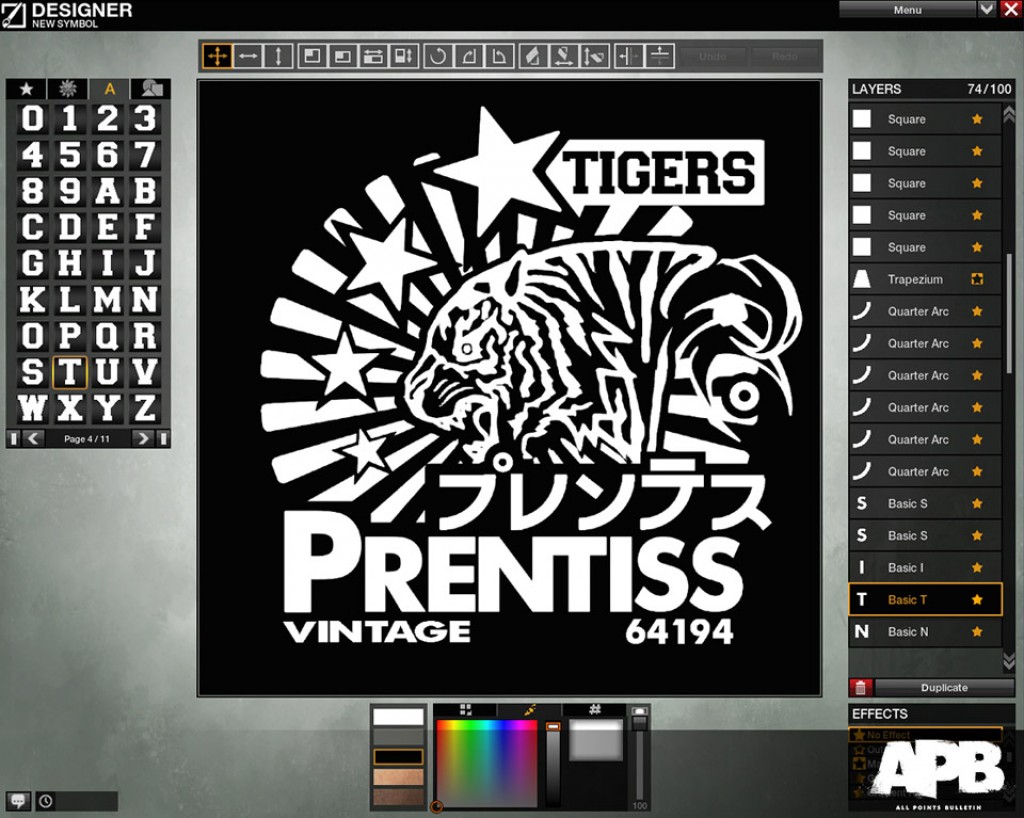Open the chat bubble icon

click(x=18, y=801)
